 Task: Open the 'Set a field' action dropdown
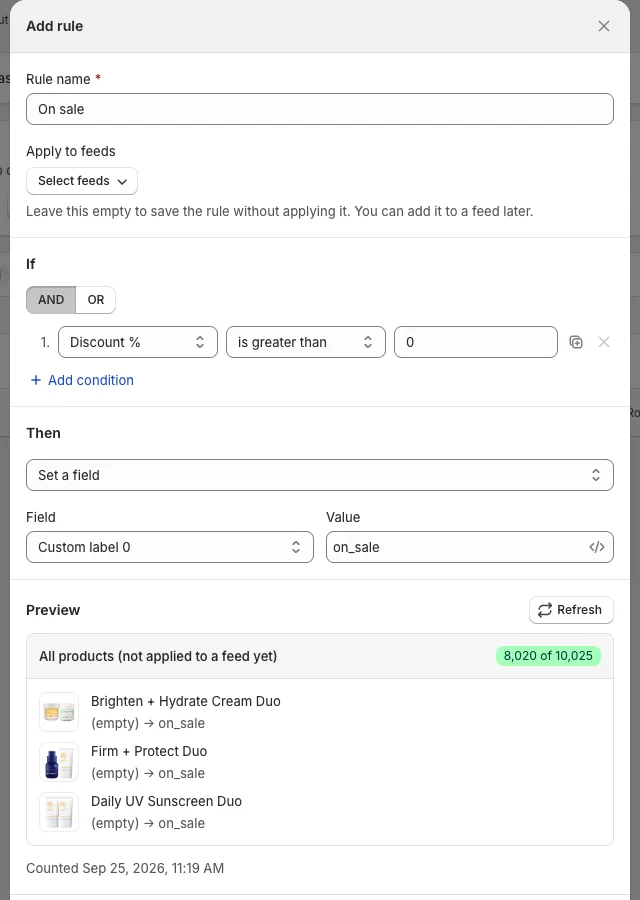(320, 475)
